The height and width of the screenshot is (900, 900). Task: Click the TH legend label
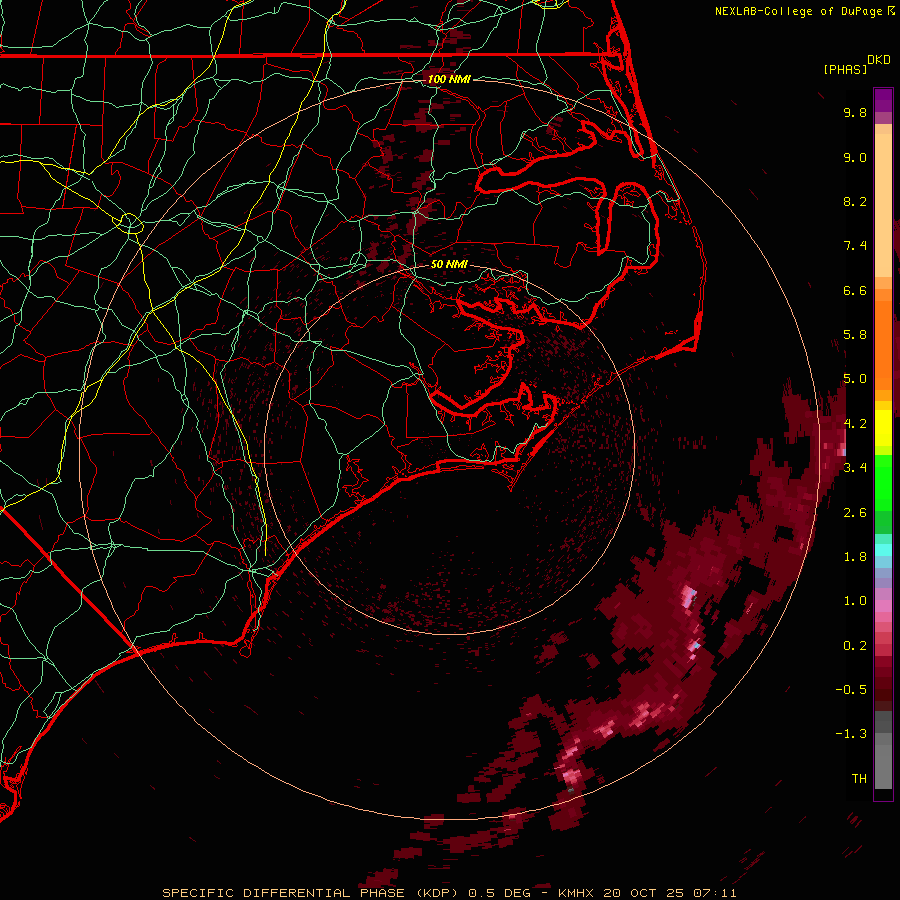click(x=859, y=779)
